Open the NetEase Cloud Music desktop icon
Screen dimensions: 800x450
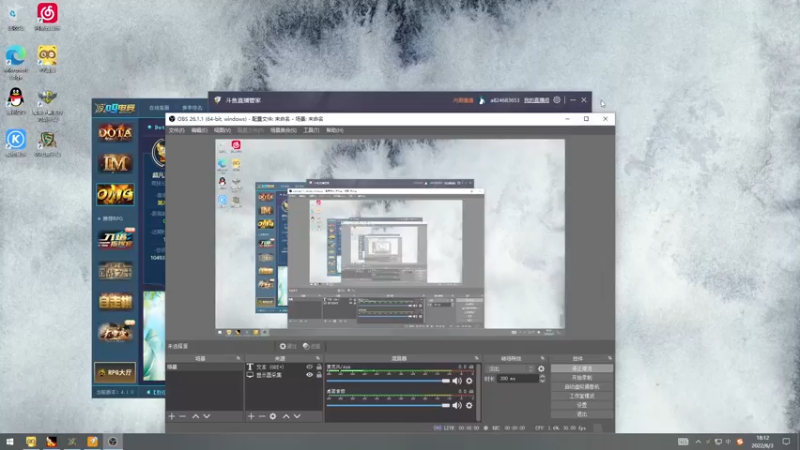coord(47,16)
